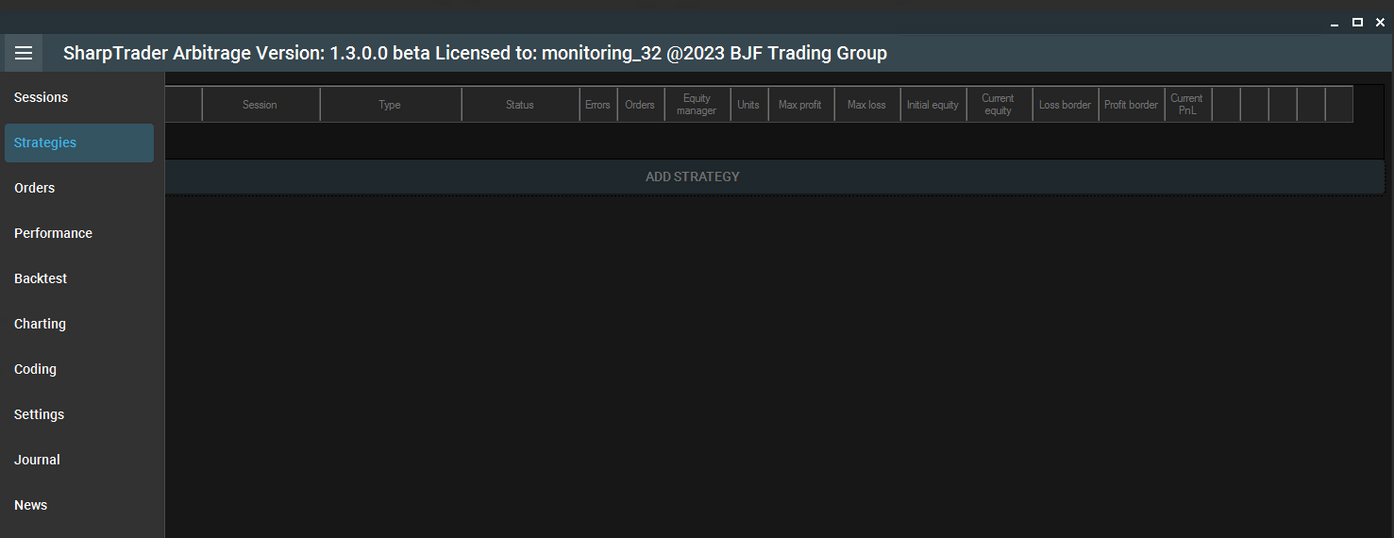Minimize the SharpTrader window
Viewport: 1394px width, 538px height.
(1334, 22)
